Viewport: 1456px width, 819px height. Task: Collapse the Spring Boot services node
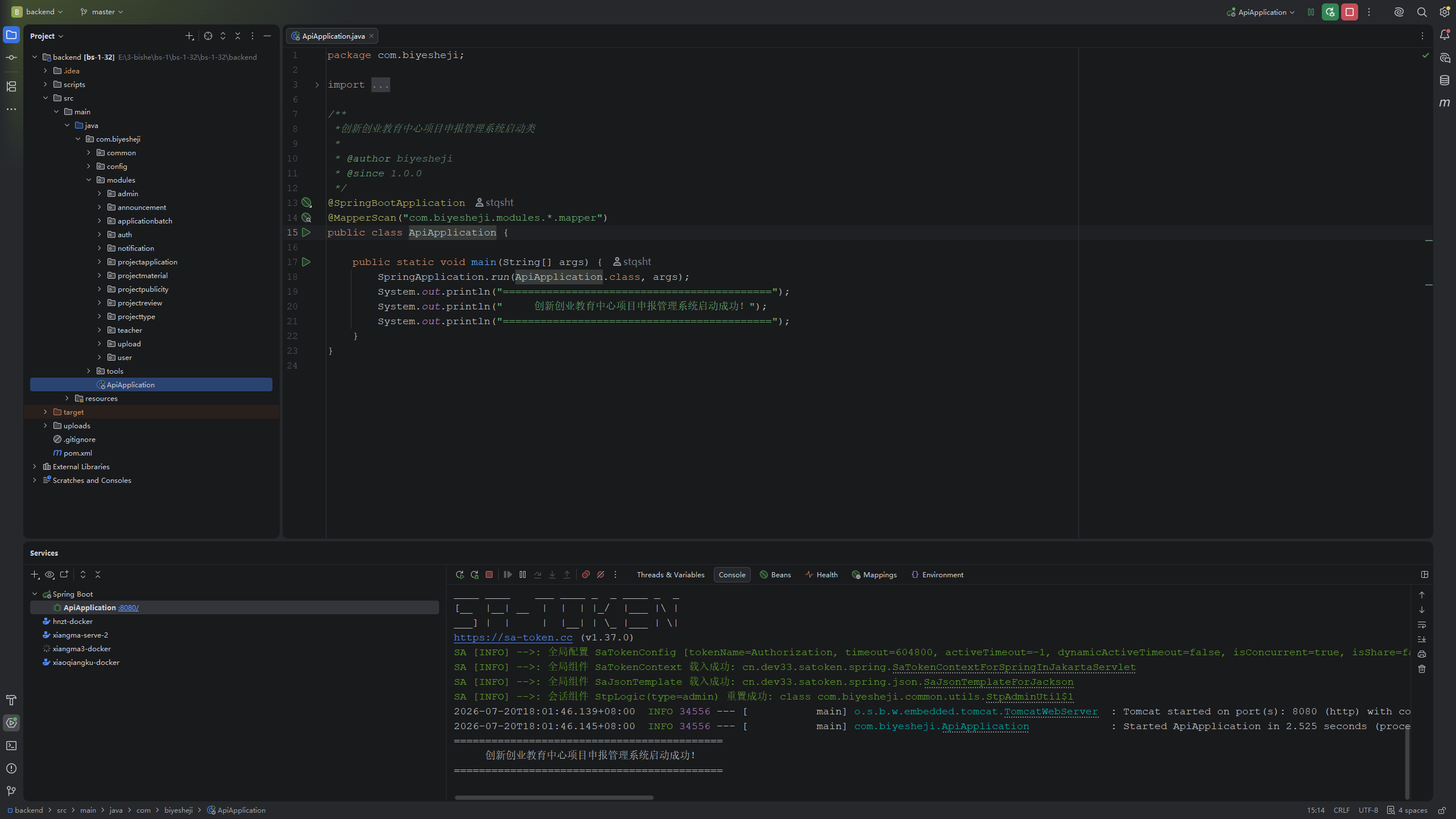35,594
